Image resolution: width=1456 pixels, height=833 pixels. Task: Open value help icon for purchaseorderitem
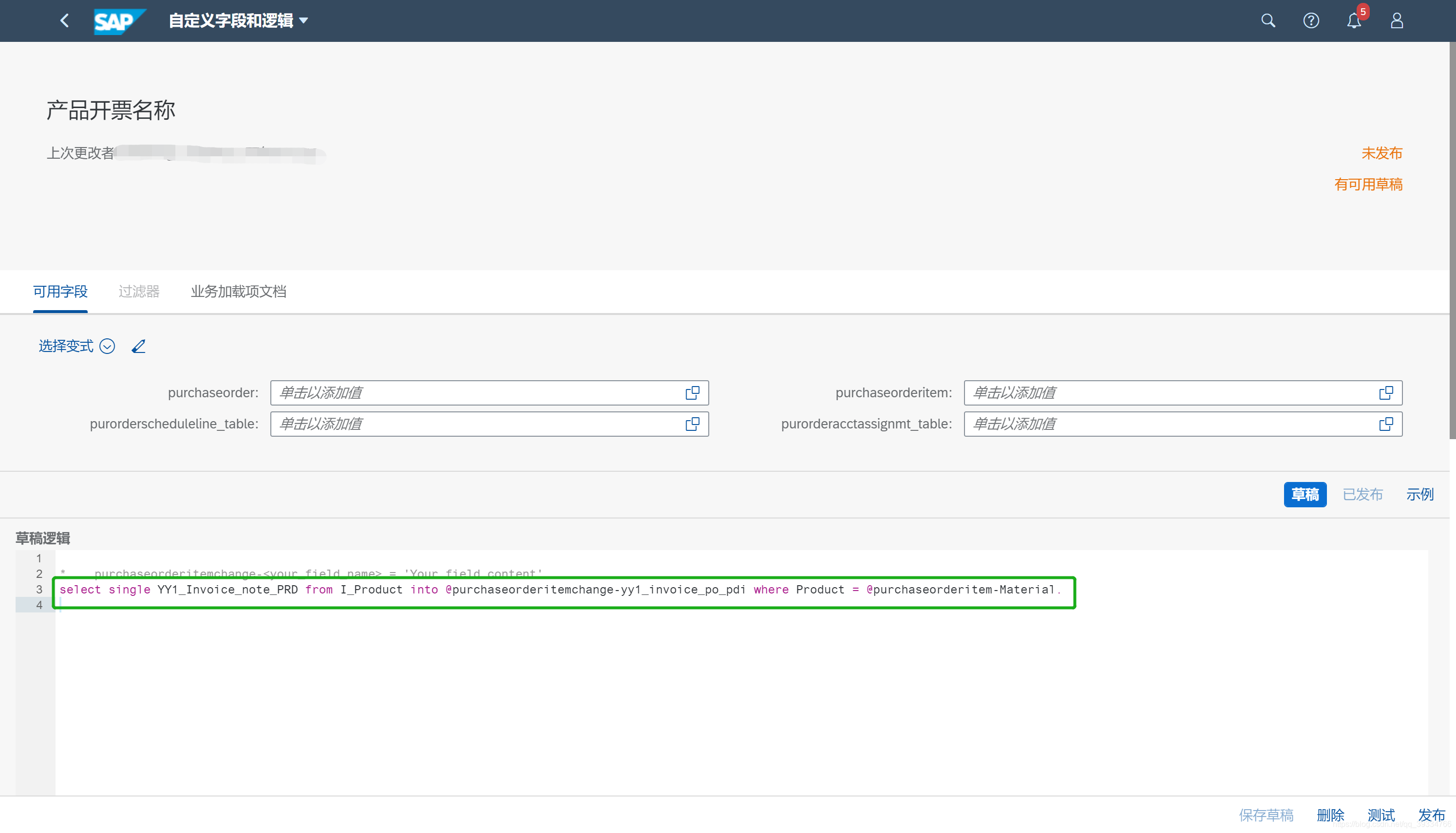pyautogui.click(x=1386, y=393)
